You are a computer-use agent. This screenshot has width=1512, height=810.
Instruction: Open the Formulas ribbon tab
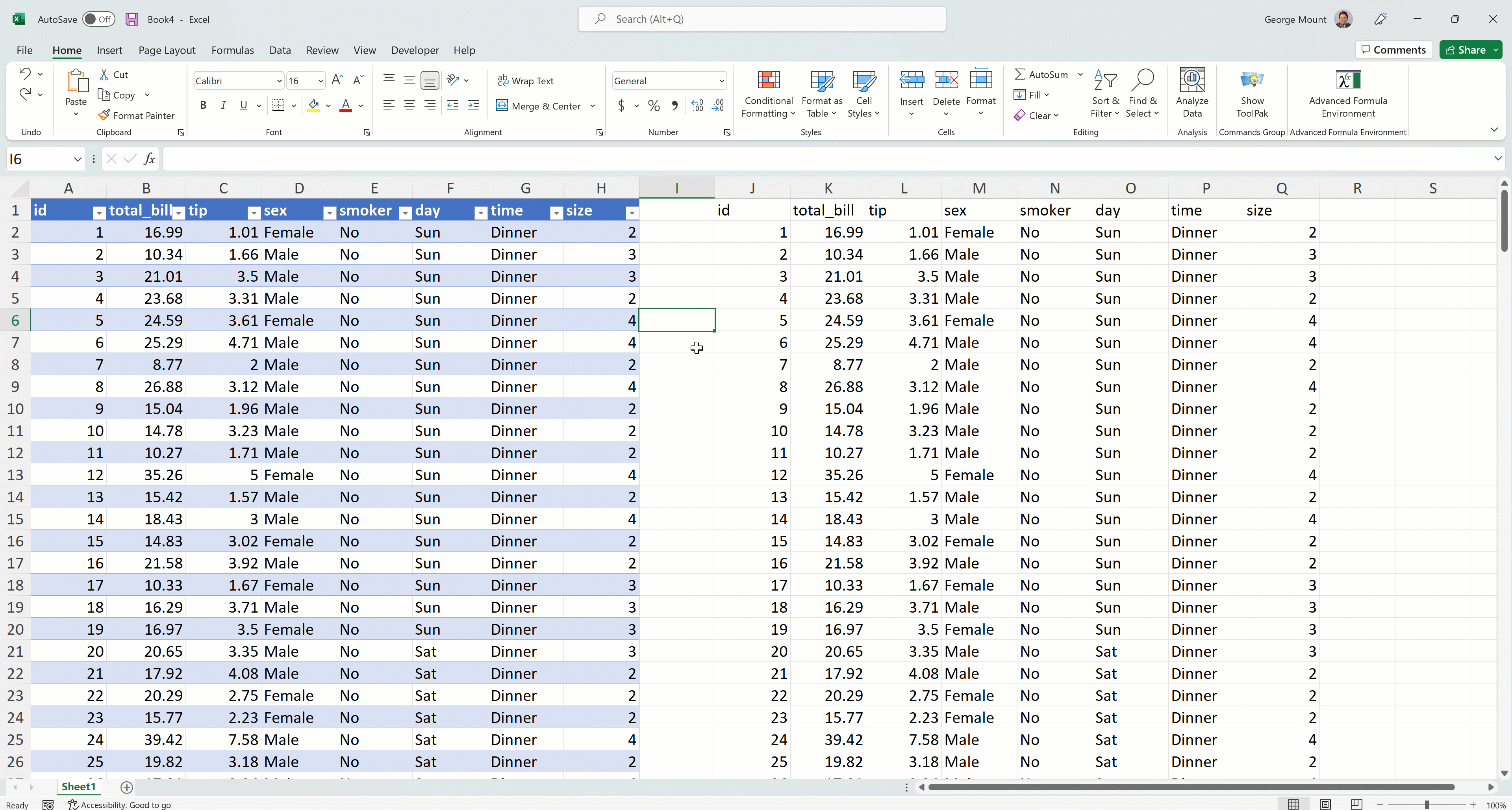pyautogui.click(x=232, y=50)
